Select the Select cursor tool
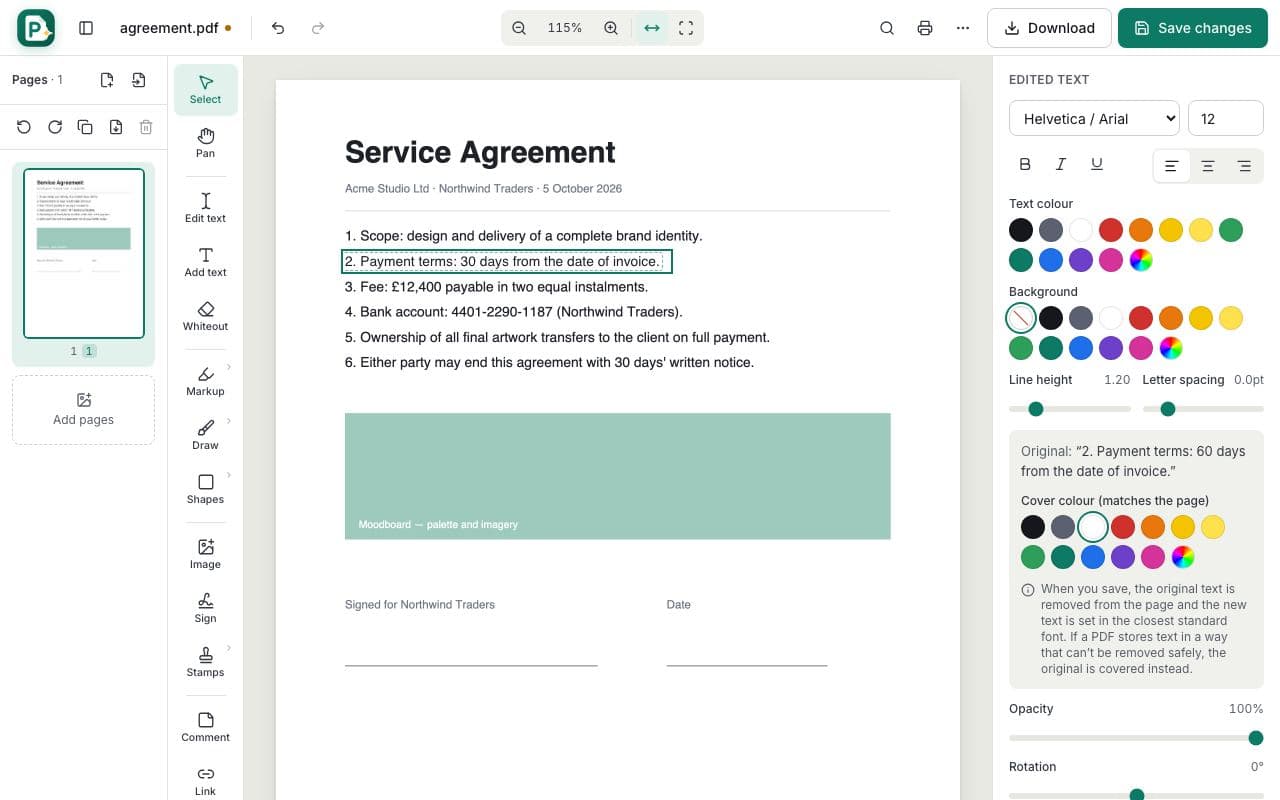 click(x=205, y=89)
